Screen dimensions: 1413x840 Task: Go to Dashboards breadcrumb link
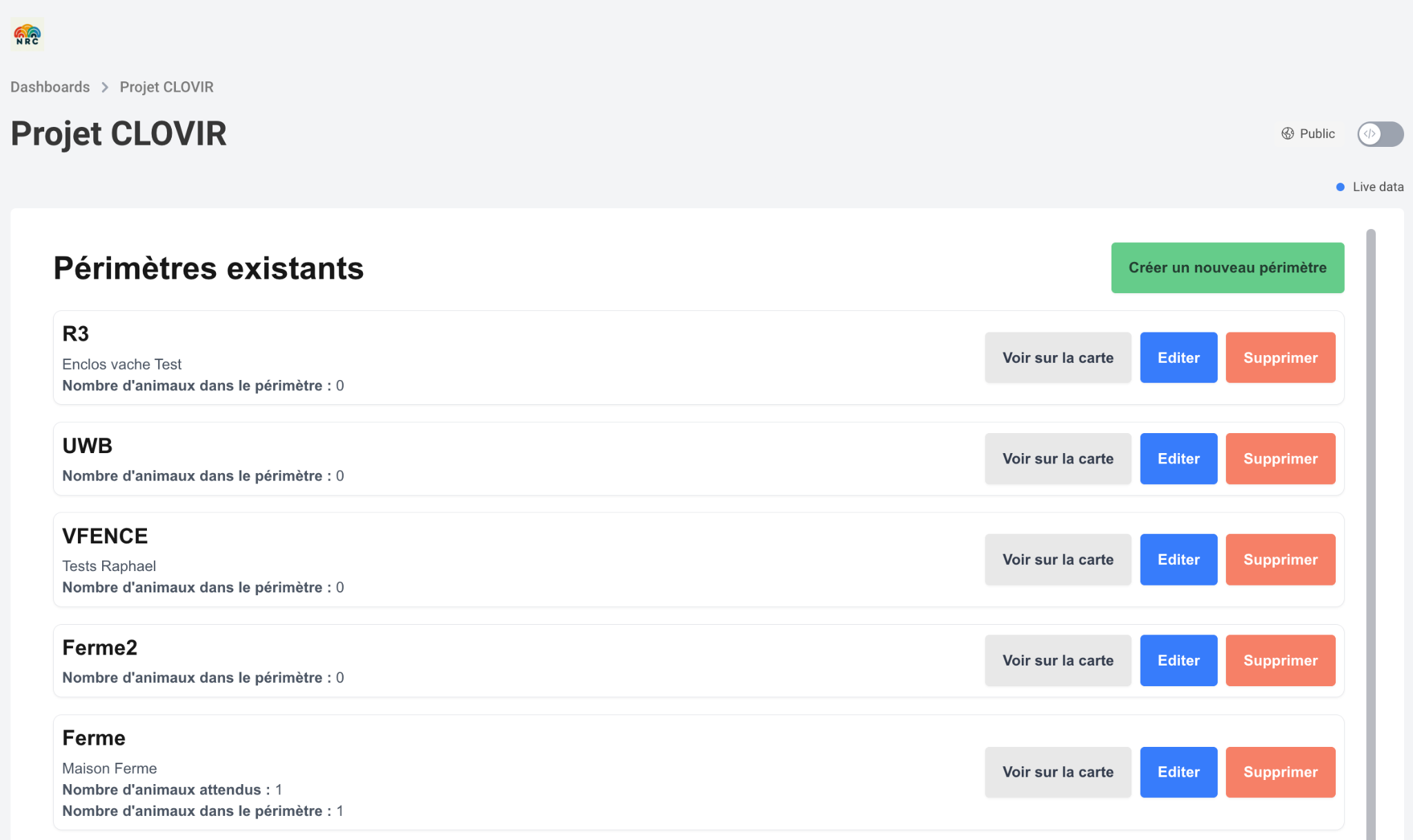[x=50, y=88]
